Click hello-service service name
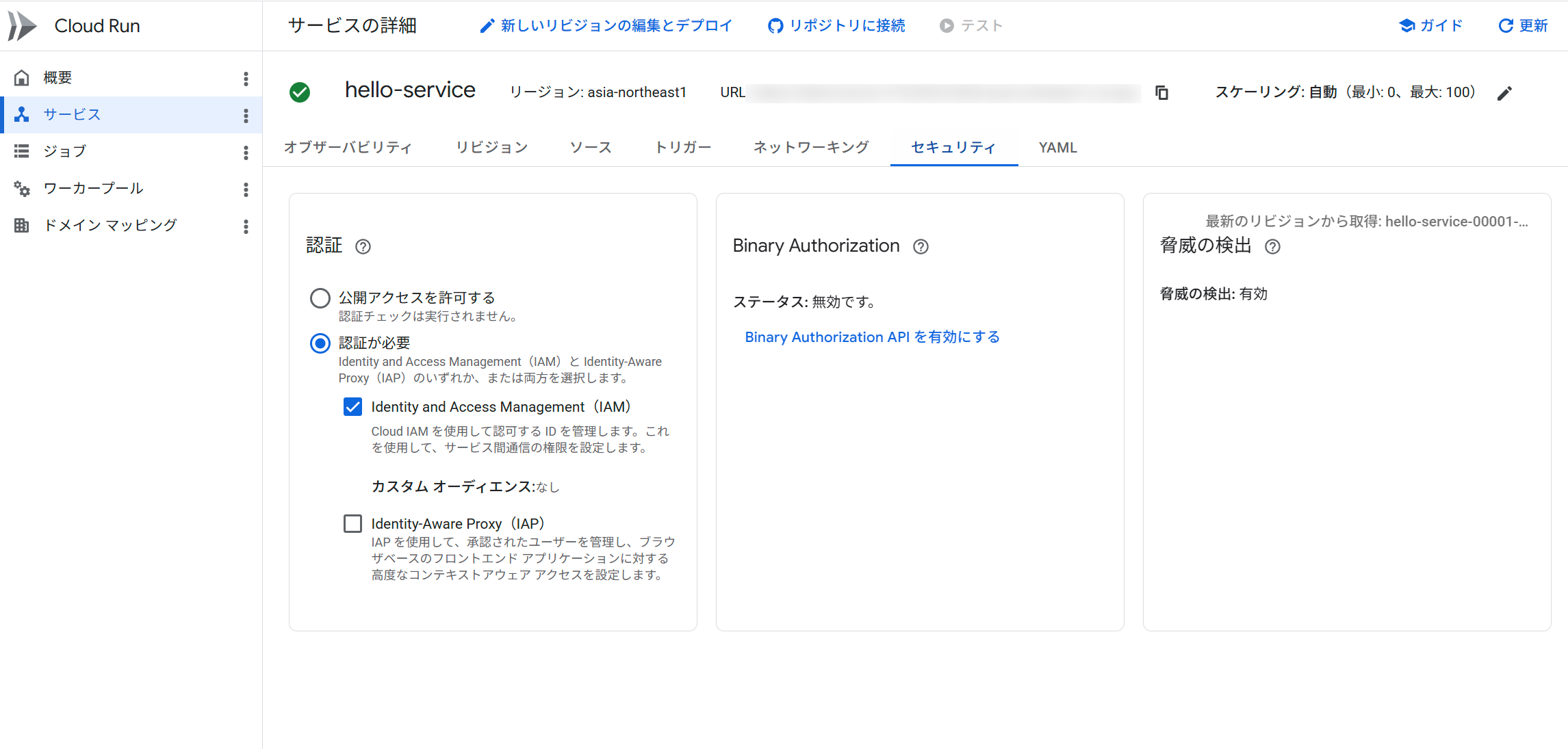 click(x=410, y=90)
